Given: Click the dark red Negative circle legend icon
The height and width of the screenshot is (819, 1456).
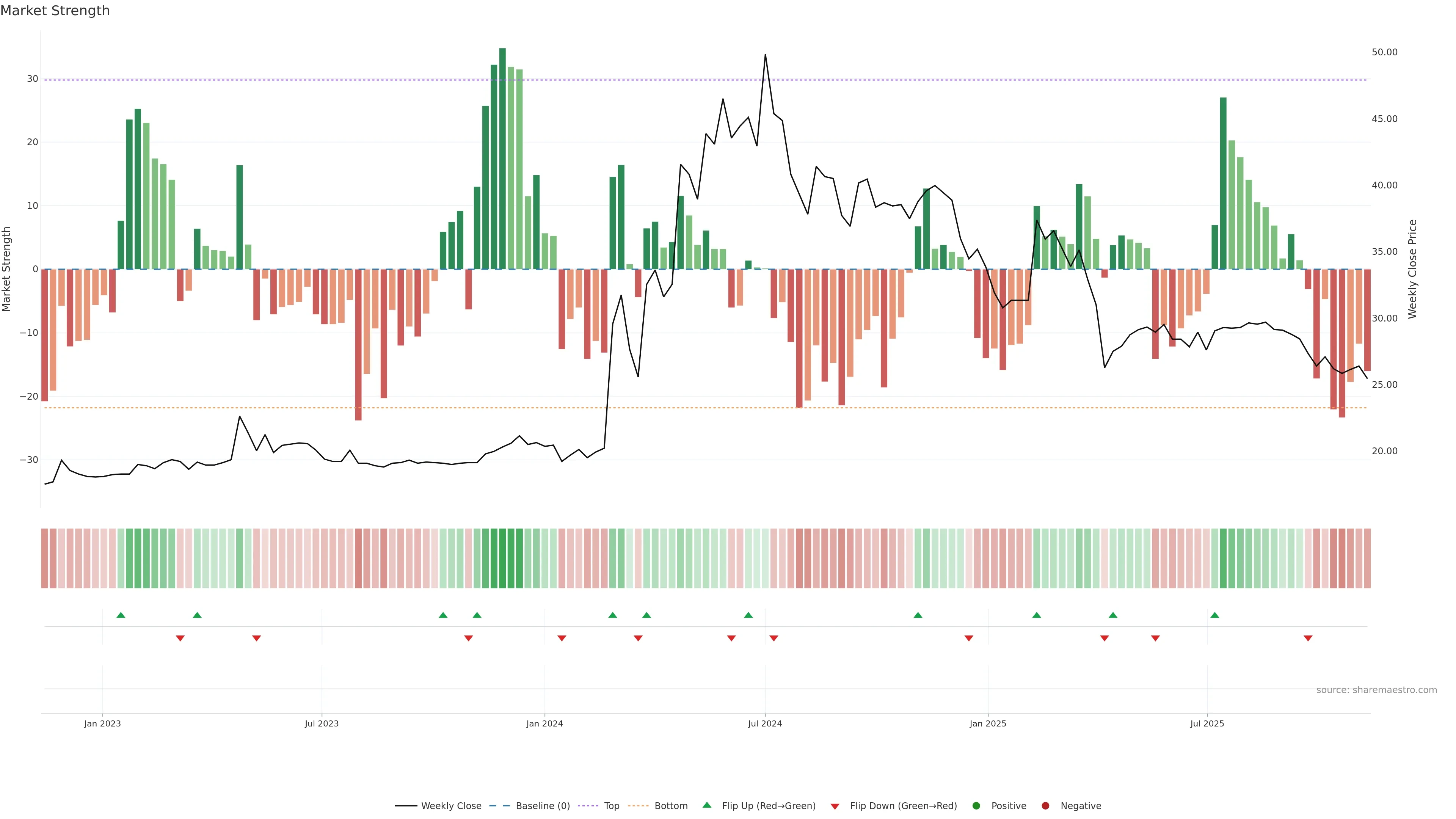Looking at the screenshot, I should (1045, 805).
